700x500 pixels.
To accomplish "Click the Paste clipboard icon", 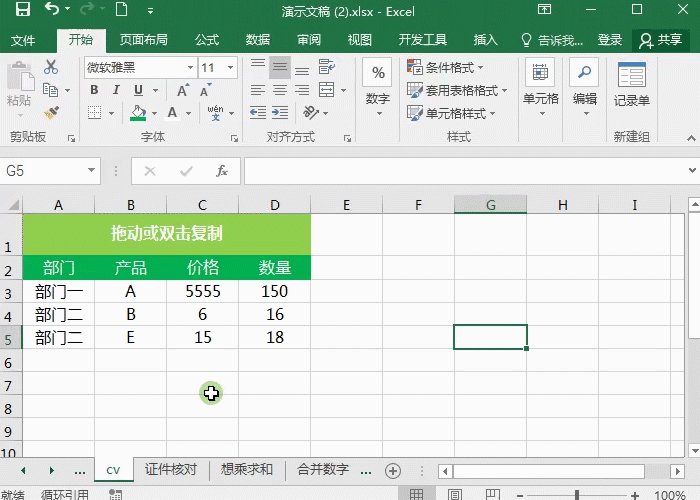I will tap(19, 78).
